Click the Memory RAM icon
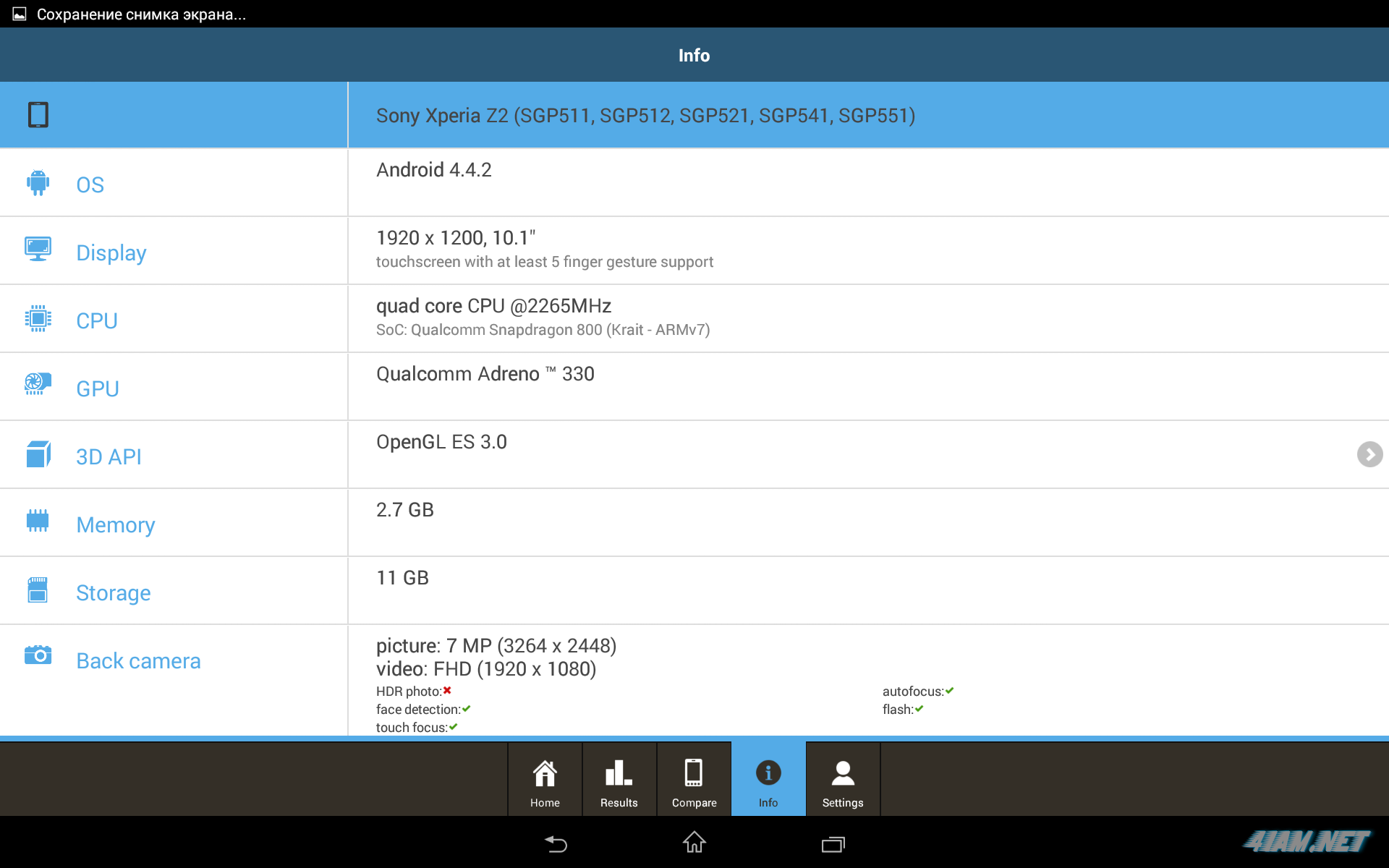The image size is (1389, 868). pos(38,520)
